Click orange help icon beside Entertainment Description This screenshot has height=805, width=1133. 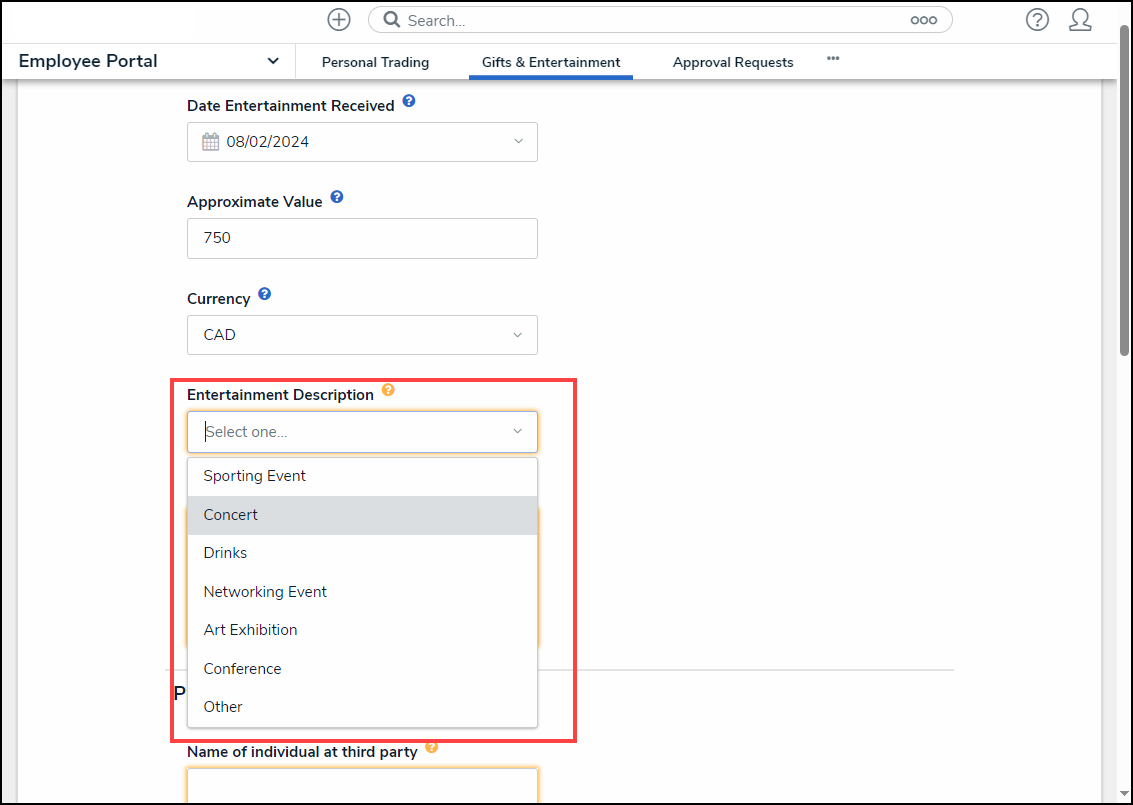click(x=388, y=391)
